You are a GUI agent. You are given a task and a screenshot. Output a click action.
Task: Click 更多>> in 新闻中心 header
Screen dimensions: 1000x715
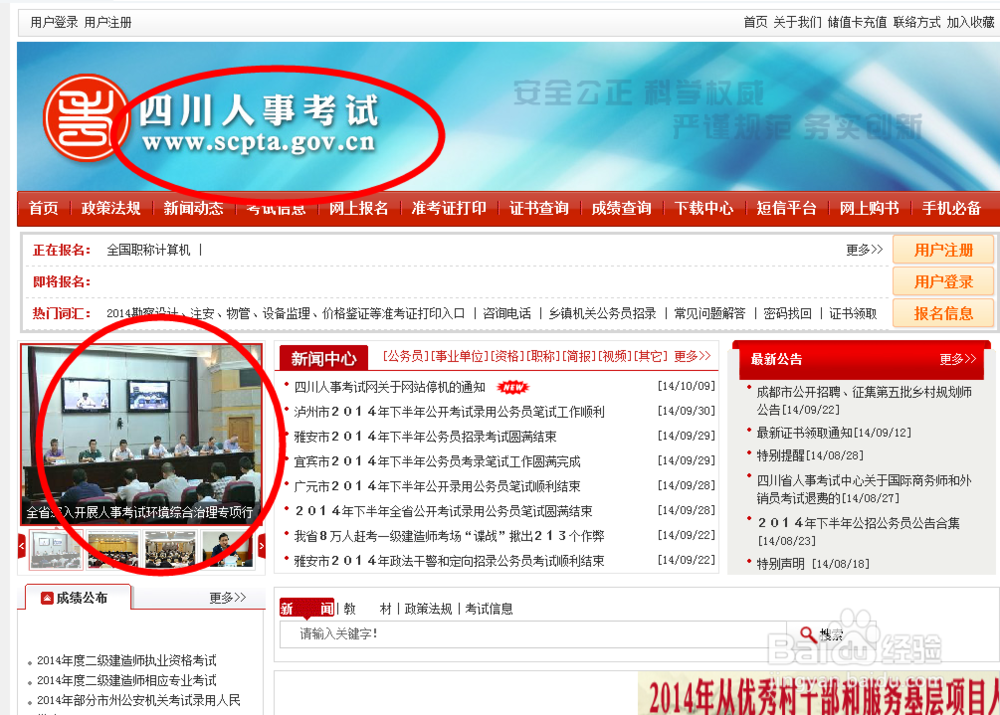pyautogui.click(x=692, y=356)
